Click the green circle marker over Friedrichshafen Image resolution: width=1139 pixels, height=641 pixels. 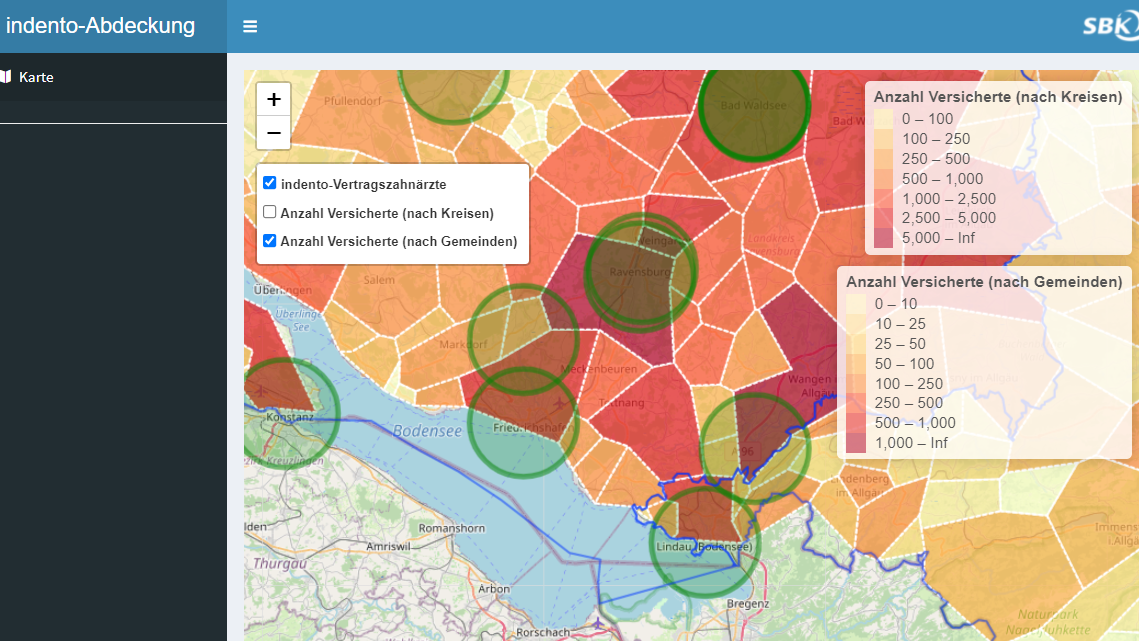(x=523, y=421)
